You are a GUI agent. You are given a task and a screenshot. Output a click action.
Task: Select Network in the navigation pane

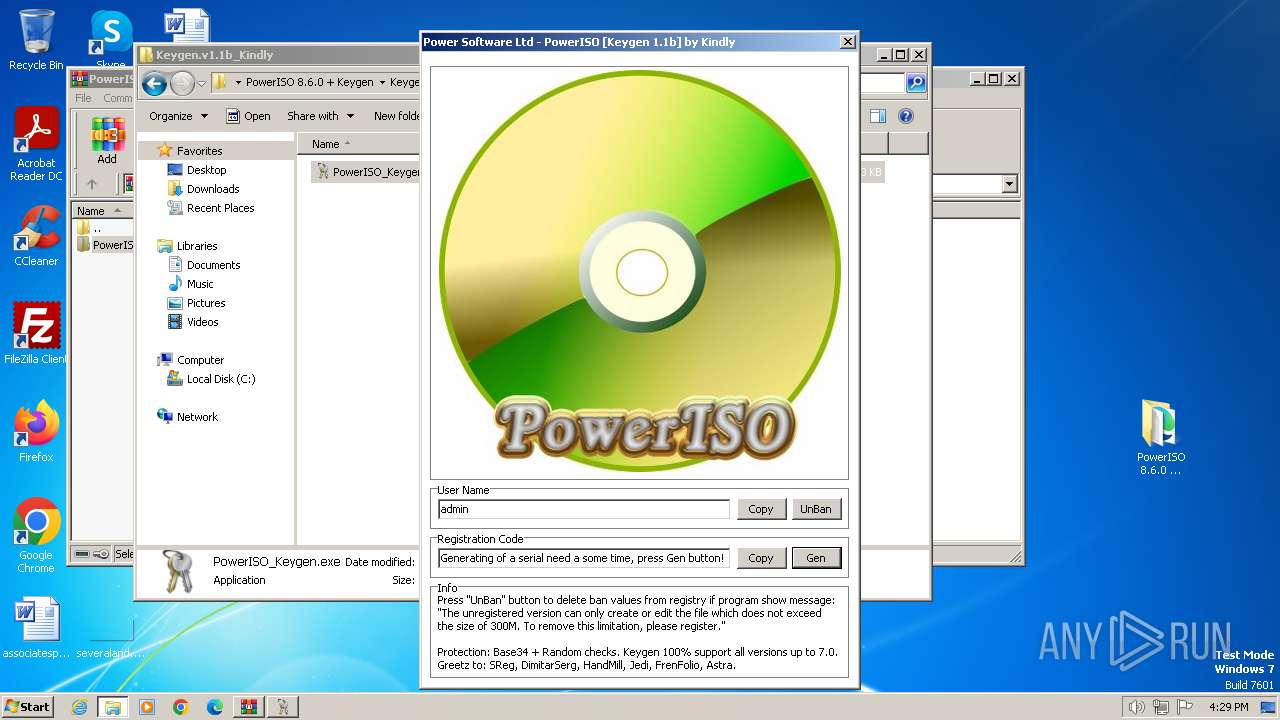197,417
